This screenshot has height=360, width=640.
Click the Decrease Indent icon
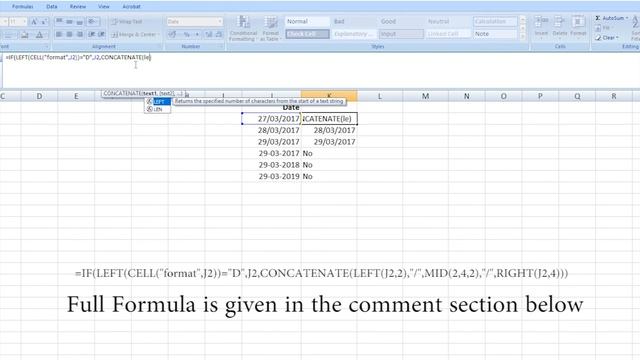click(x=91, y=35)
